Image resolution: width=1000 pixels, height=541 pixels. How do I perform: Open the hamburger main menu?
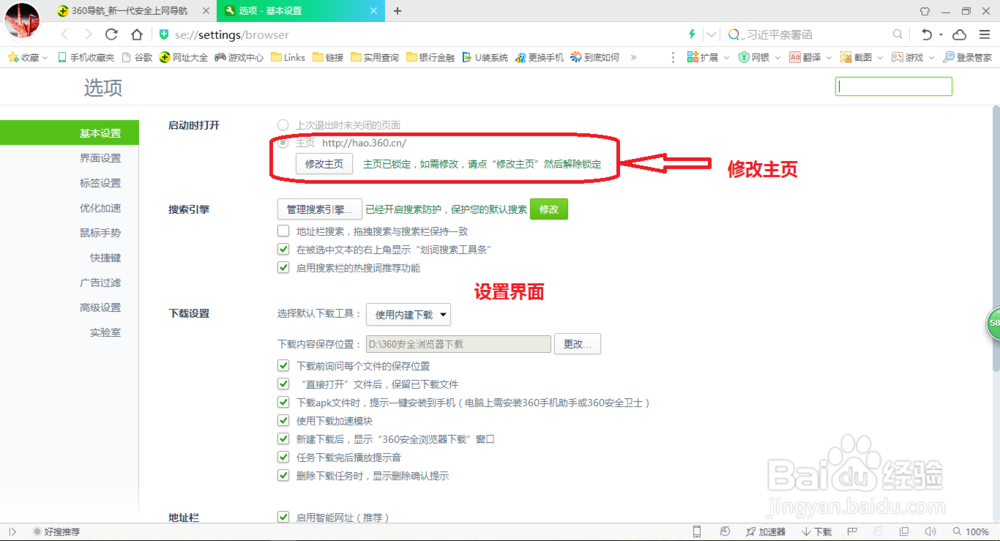click(x=985, y=34)
